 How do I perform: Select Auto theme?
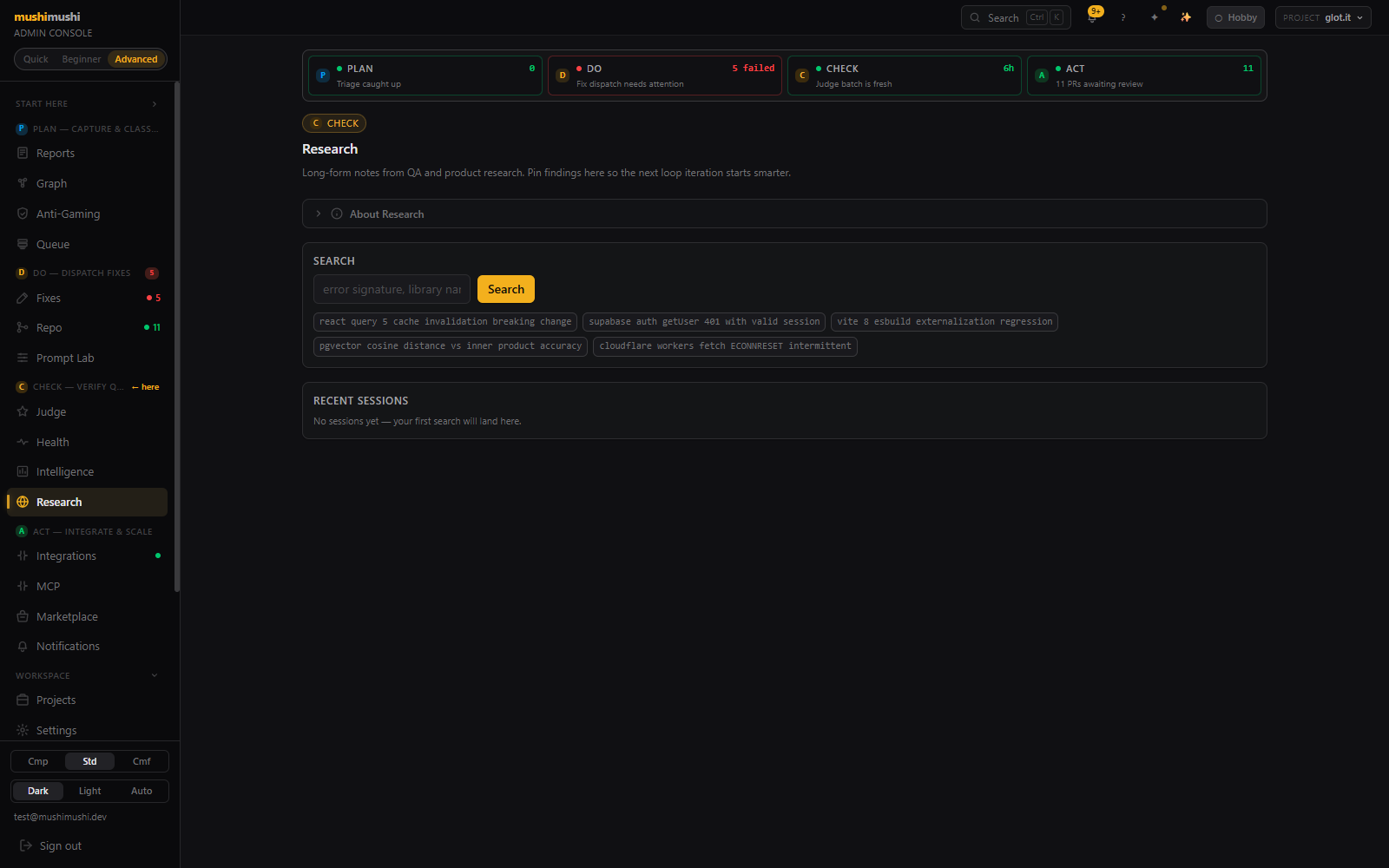coord(142,791)
